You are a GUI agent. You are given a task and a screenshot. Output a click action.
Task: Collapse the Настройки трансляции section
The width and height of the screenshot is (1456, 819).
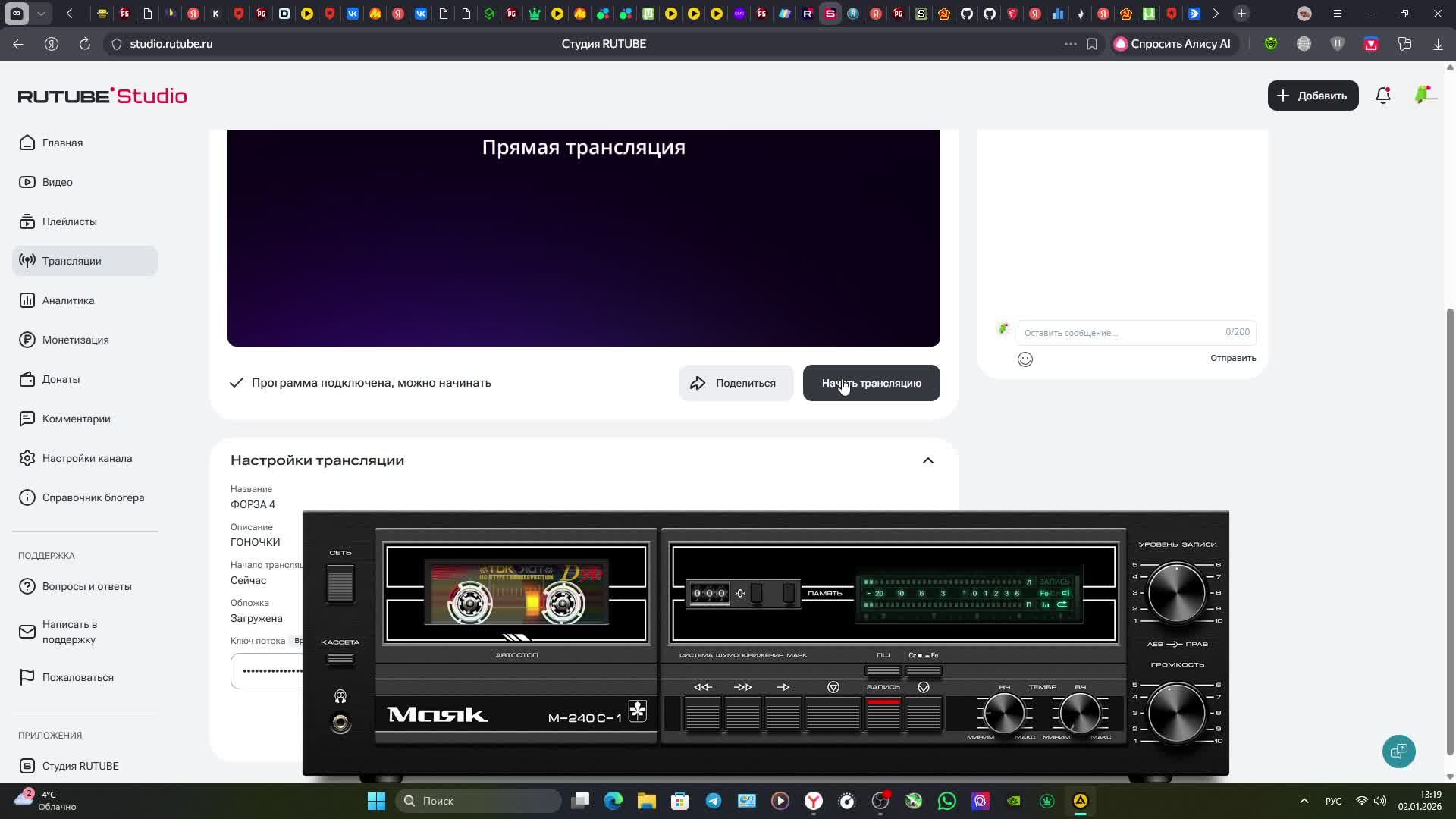[927, 460]
